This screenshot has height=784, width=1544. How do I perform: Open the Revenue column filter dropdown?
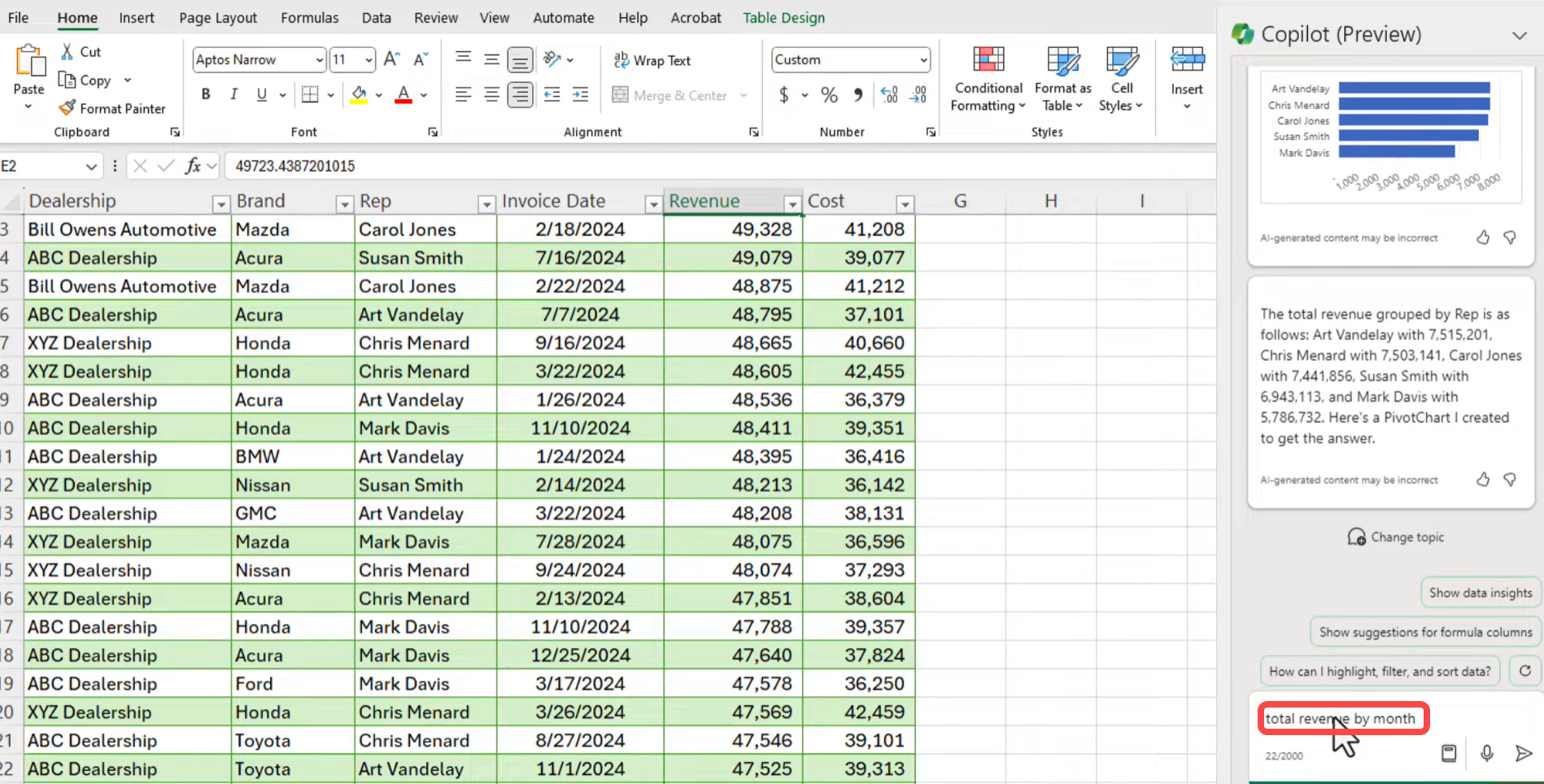coord(792,204)
